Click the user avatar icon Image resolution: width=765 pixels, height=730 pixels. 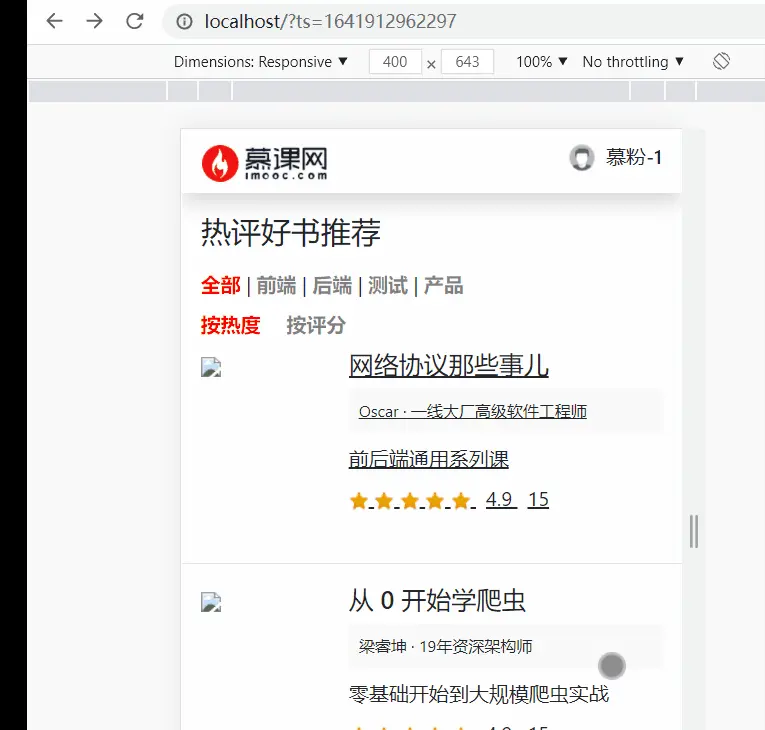click(582, 158)
